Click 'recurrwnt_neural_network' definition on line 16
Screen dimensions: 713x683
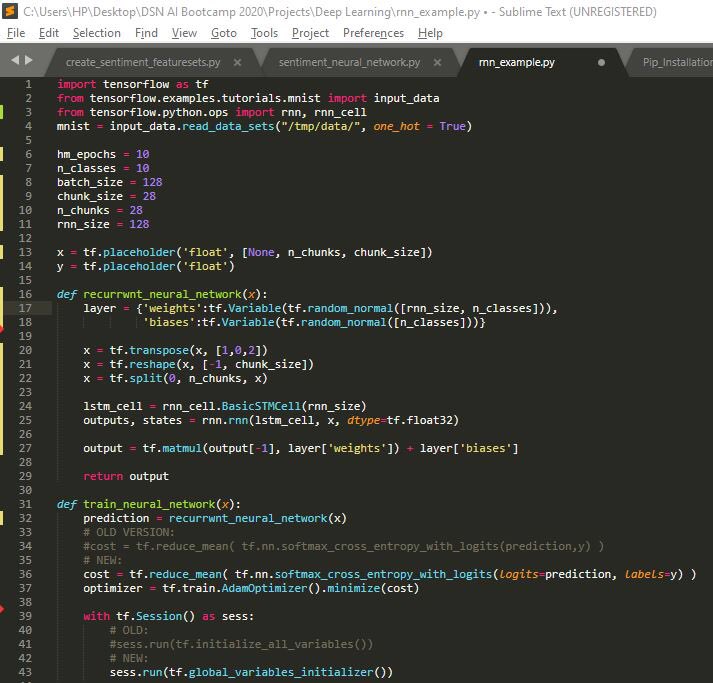click(x=162, y=294)
